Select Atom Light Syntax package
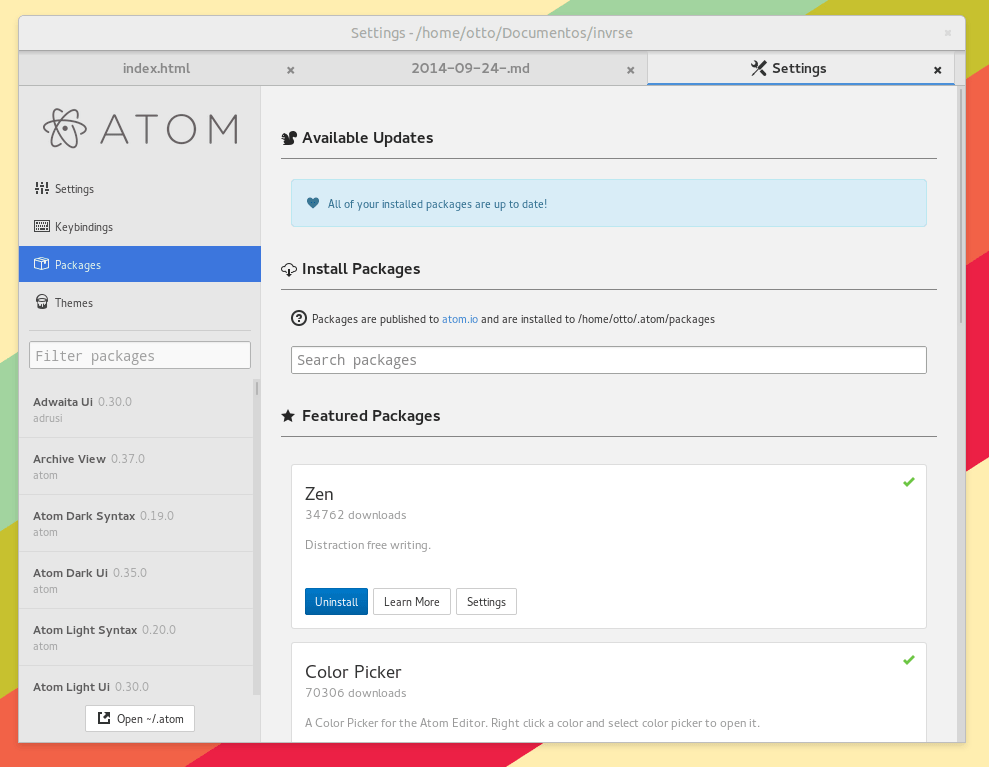 point(136,637)
